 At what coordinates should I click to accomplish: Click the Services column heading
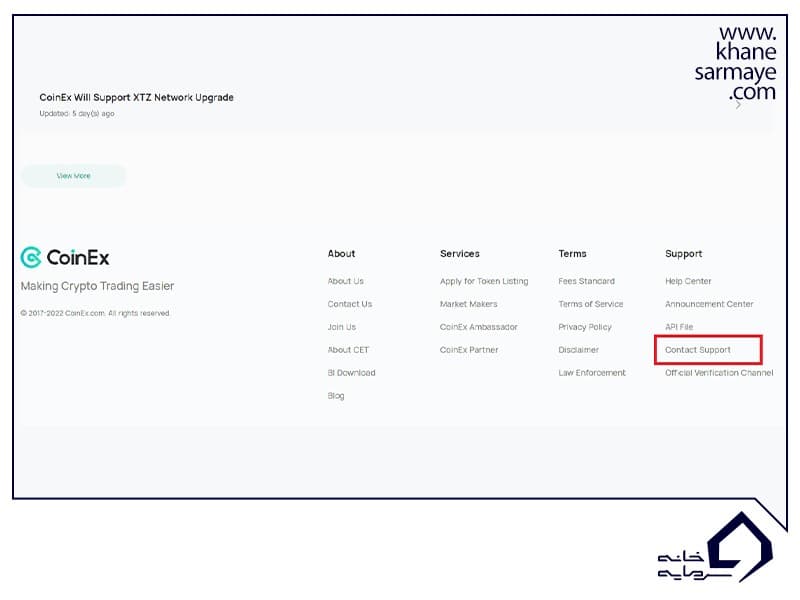coord(460,254)
